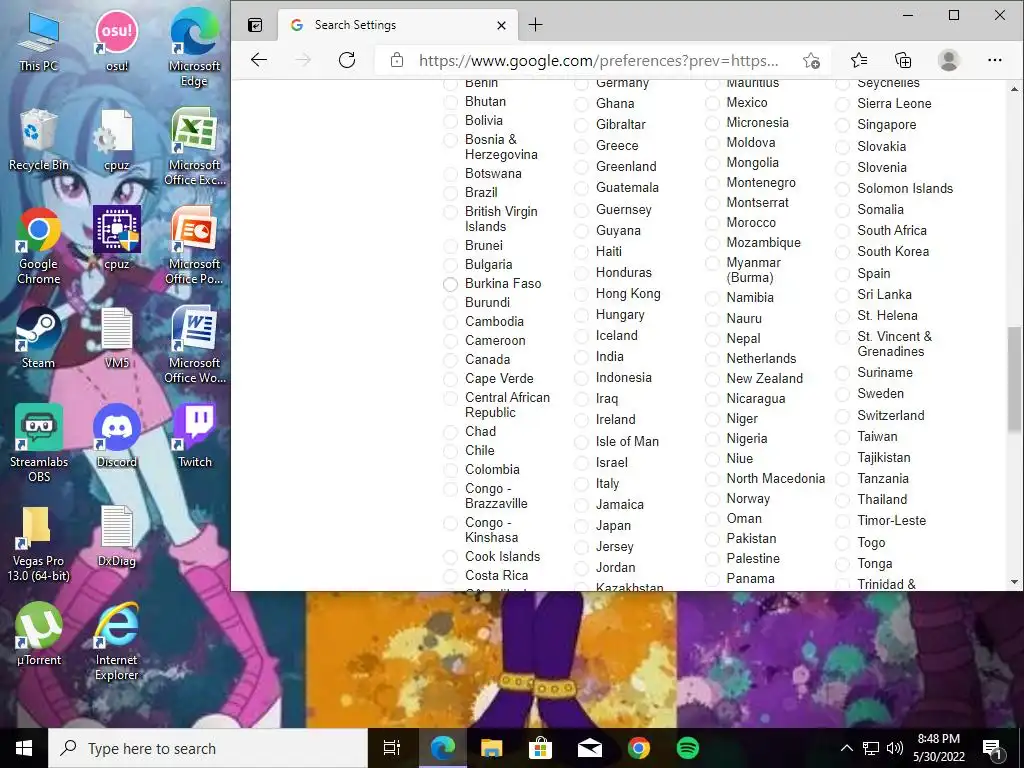Click scrollbar down arrow on page
The height and width of the screenshot is (768, 1024).
(1014, 582)
